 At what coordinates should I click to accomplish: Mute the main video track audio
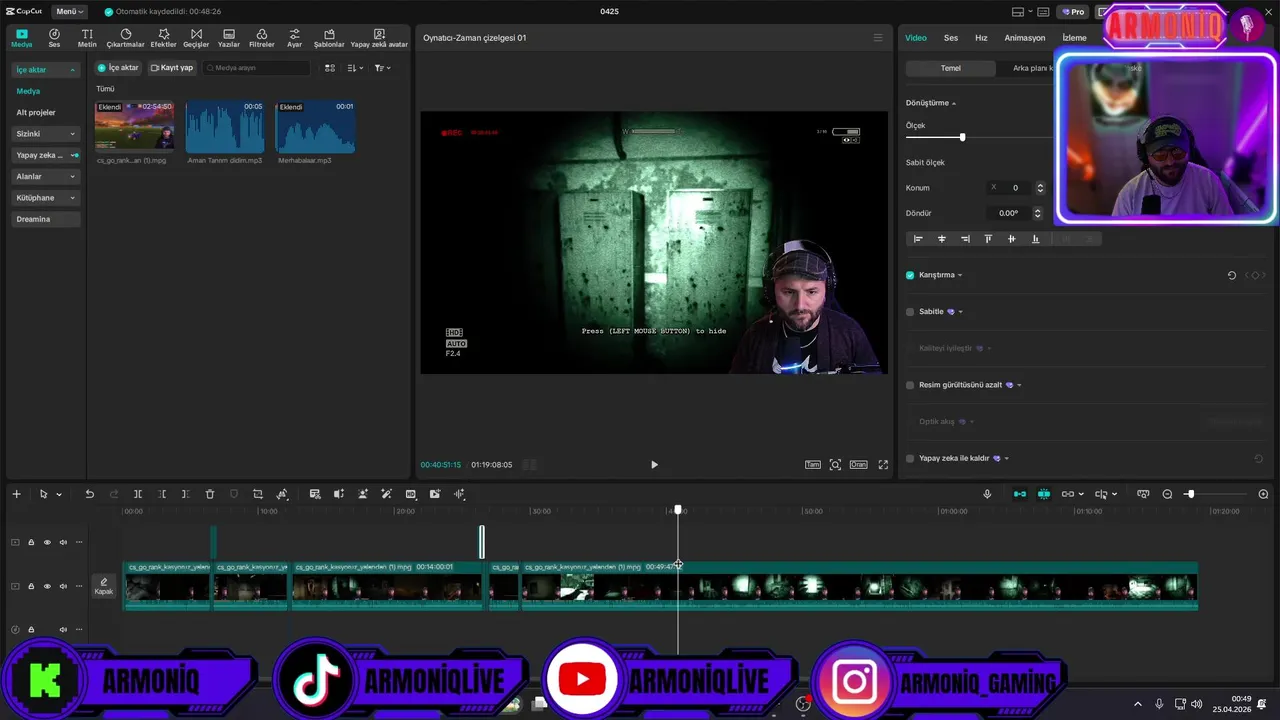coord(63,586)
